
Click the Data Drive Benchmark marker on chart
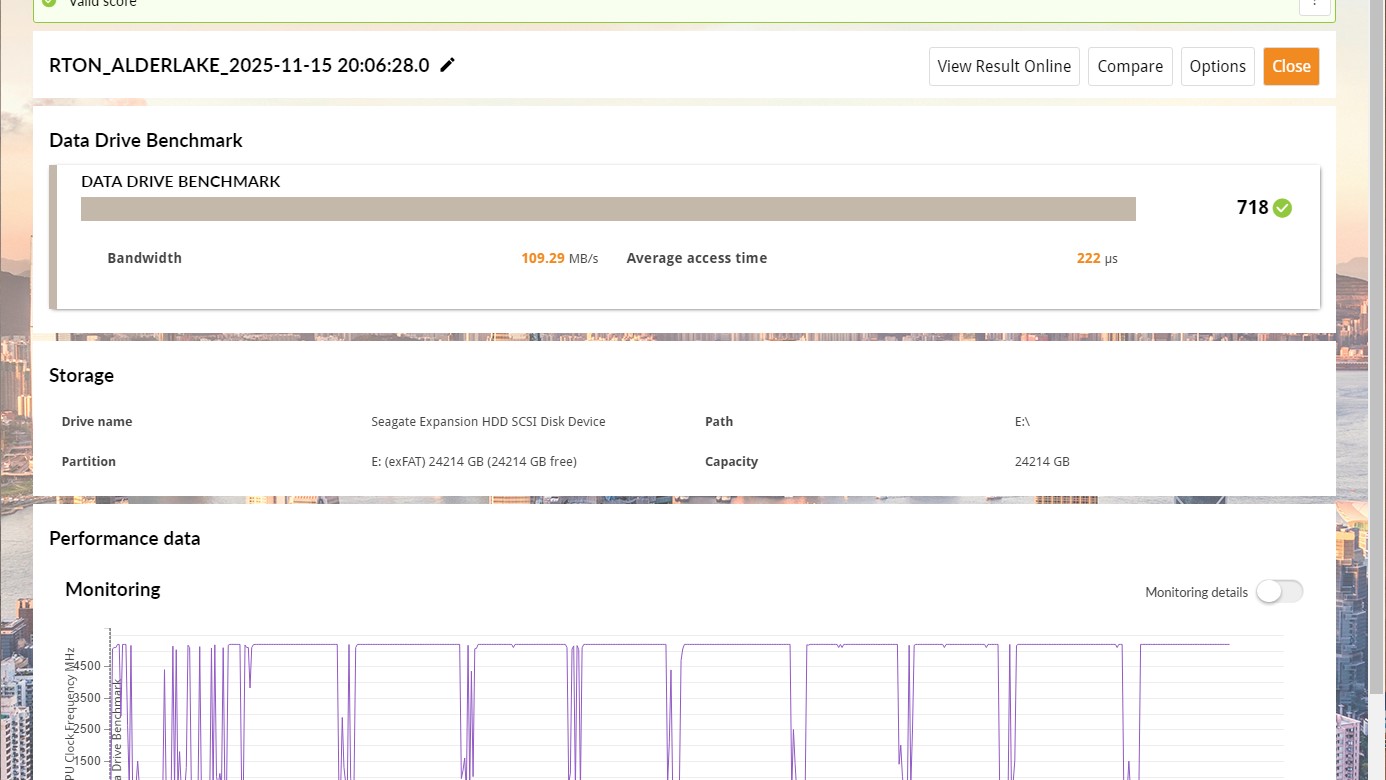pos(116,730)
